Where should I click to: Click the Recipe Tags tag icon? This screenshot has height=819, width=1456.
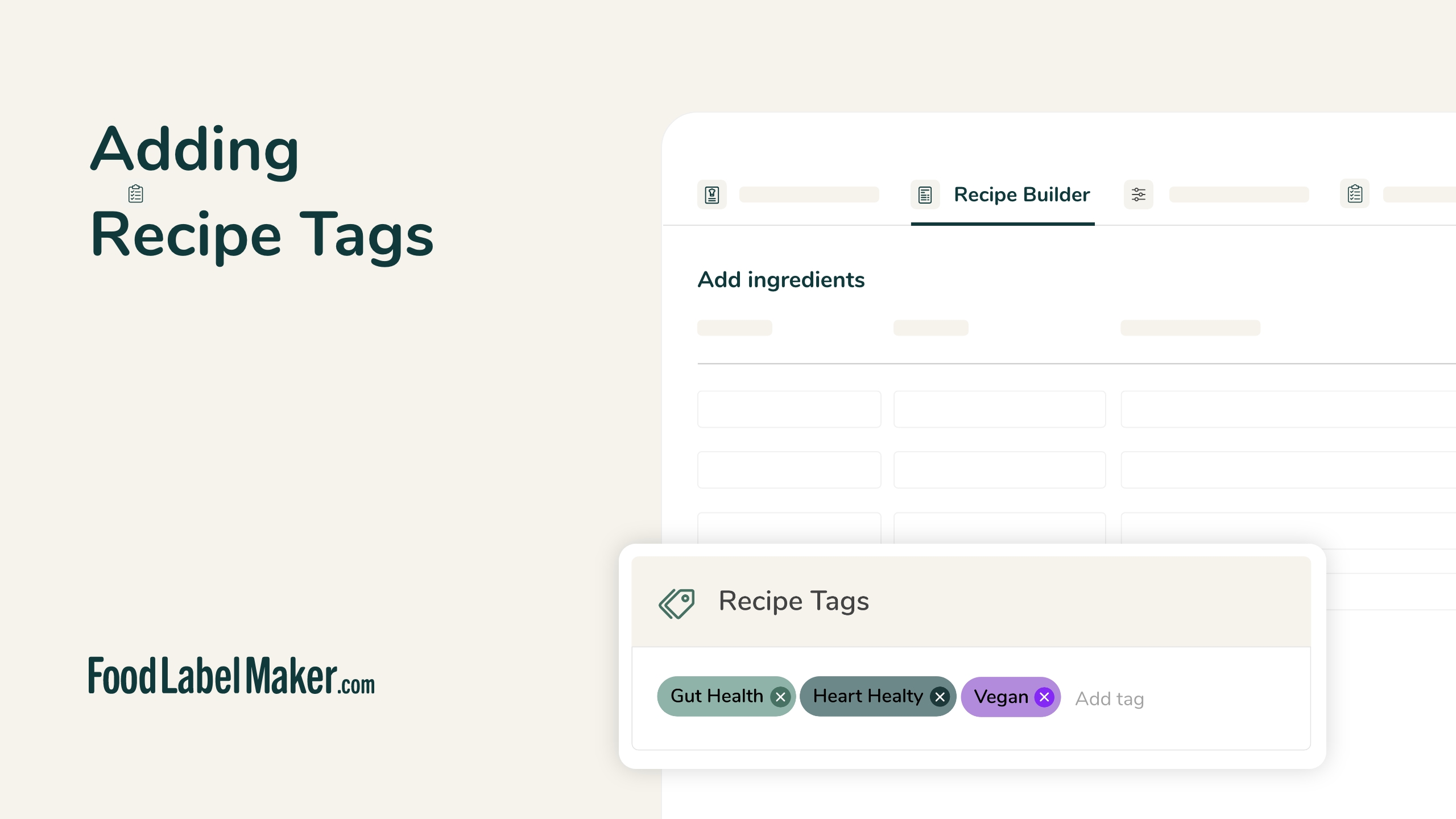(676, 603)
